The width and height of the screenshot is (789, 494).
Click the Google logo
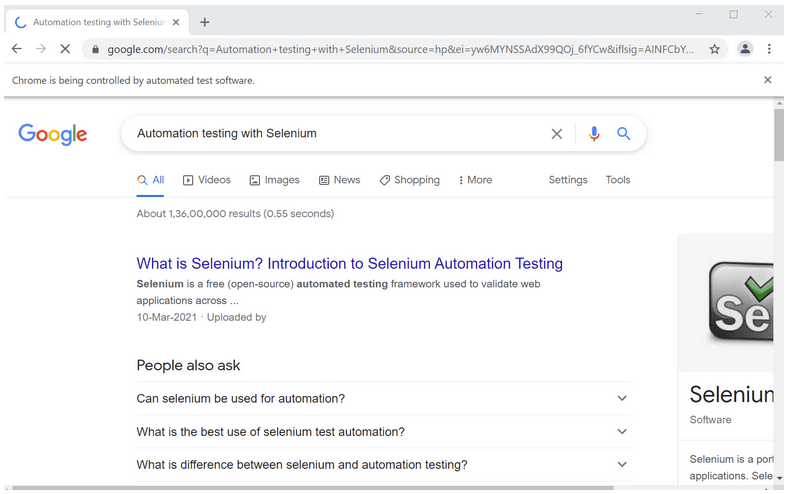coord(53,134)
